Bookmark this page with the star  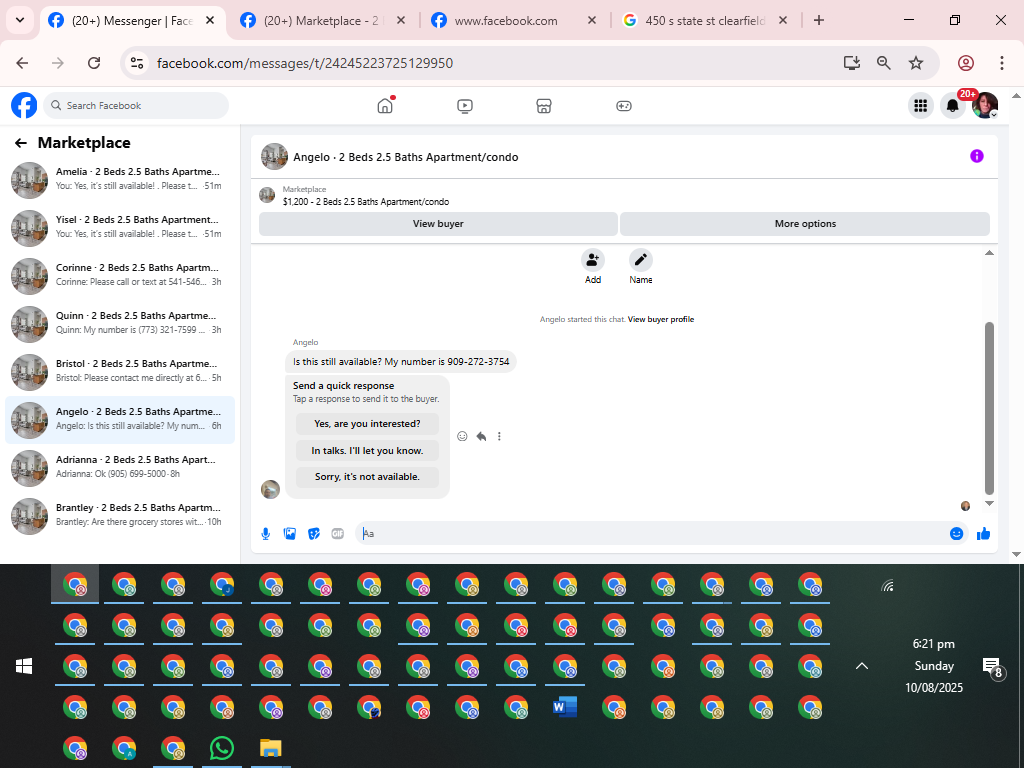(916, 63)
